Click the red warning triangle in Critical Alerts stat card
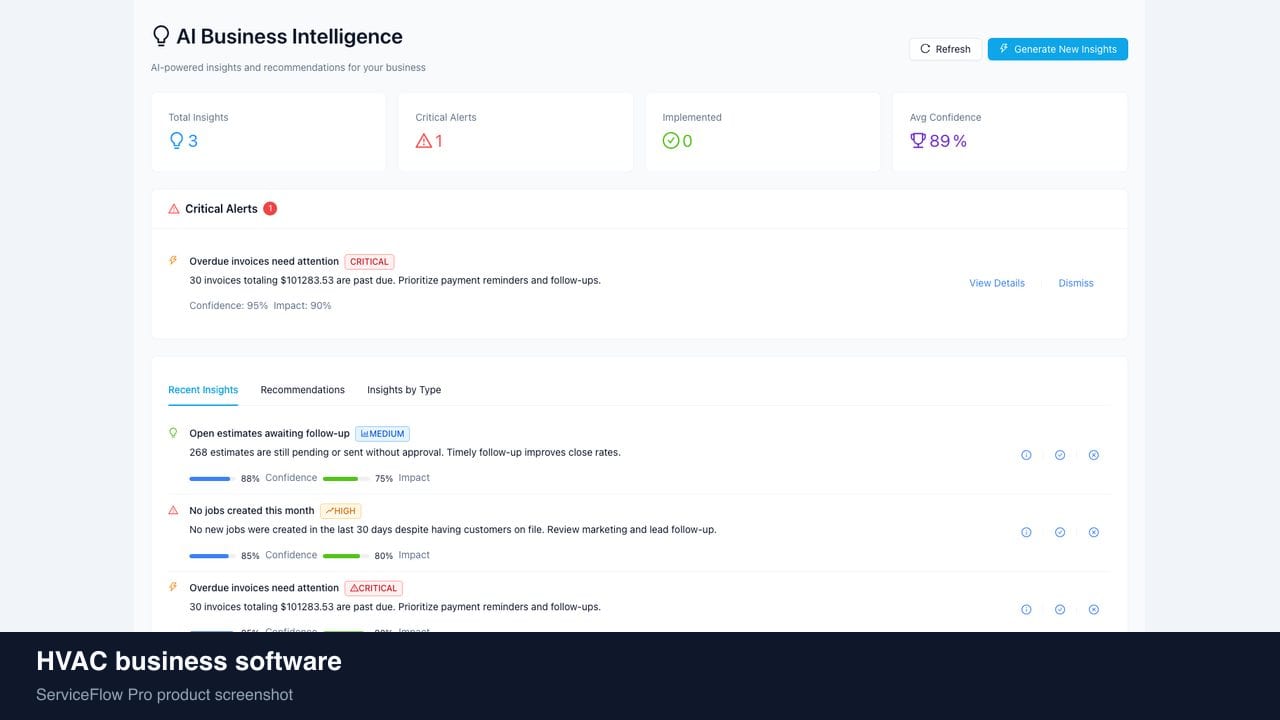The height and width of the screenshot is (720, 1280). click(x=423, y=141)
